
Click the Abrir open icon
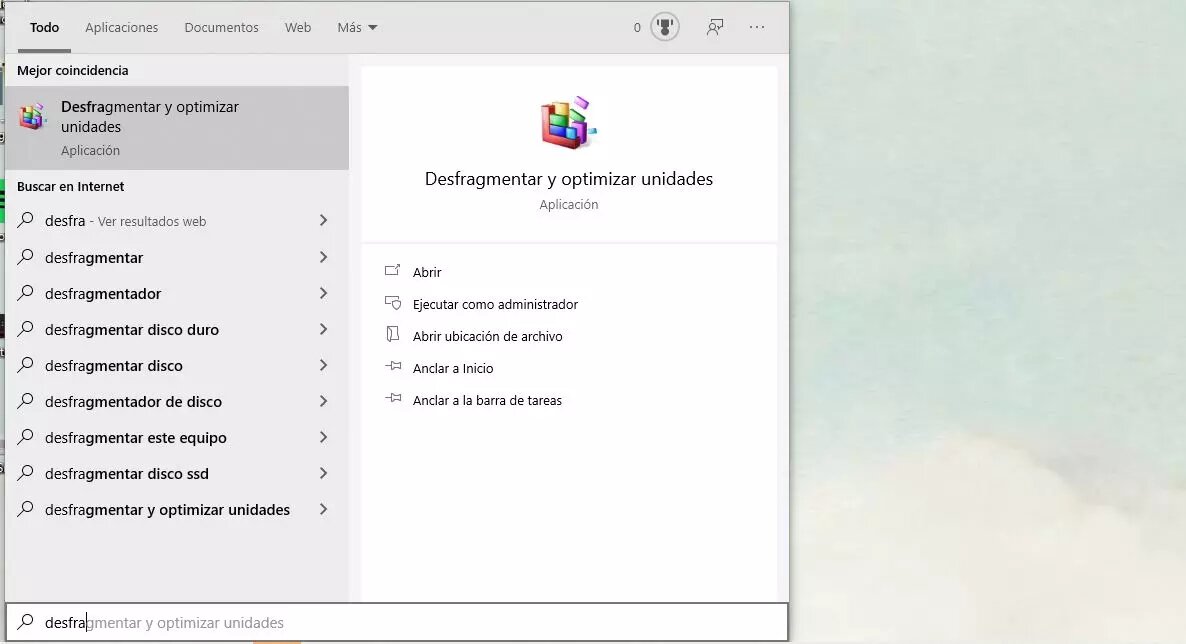(393, 271)
